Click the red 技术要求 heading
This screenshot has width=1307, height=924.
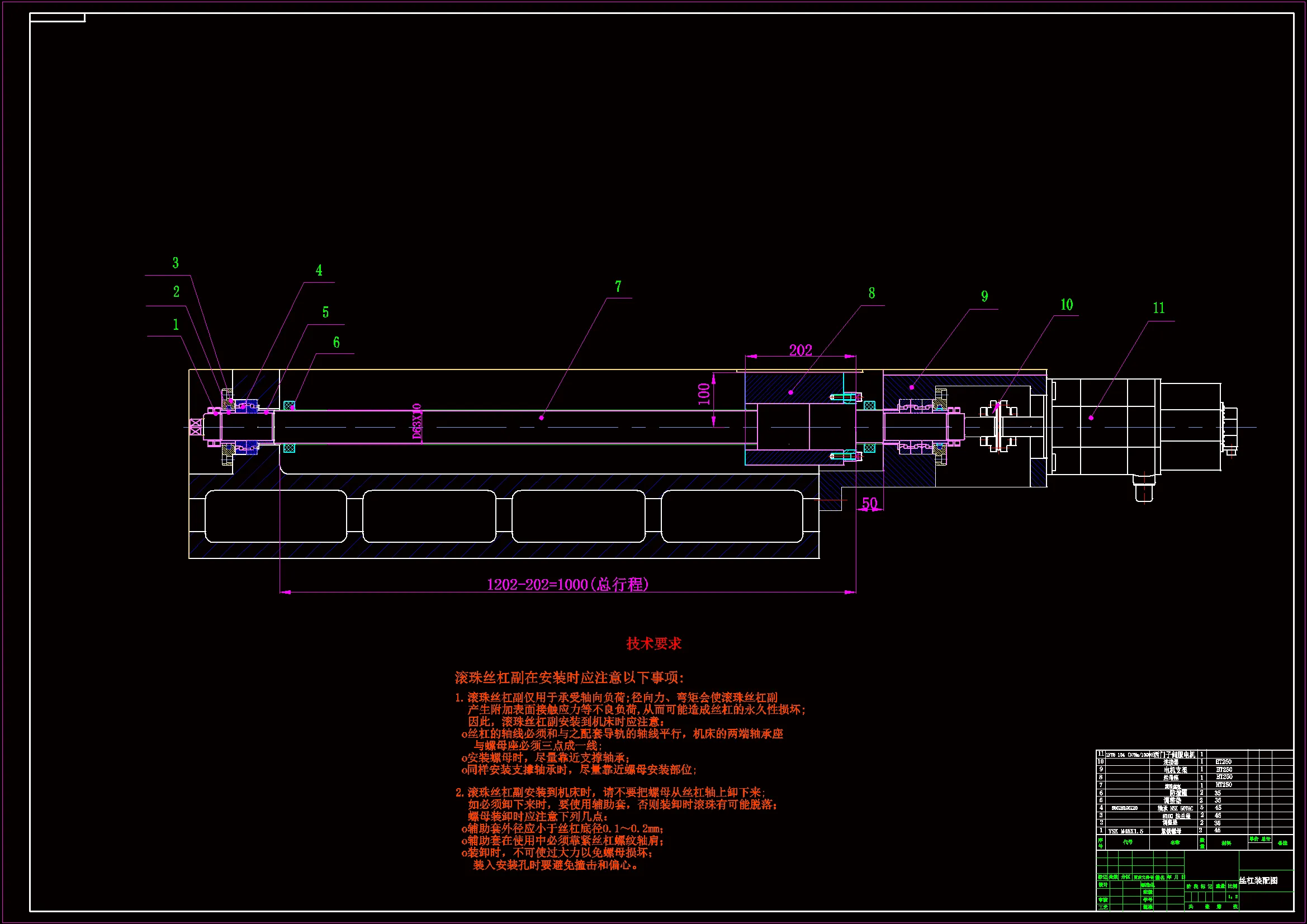(x=654, y=644)
